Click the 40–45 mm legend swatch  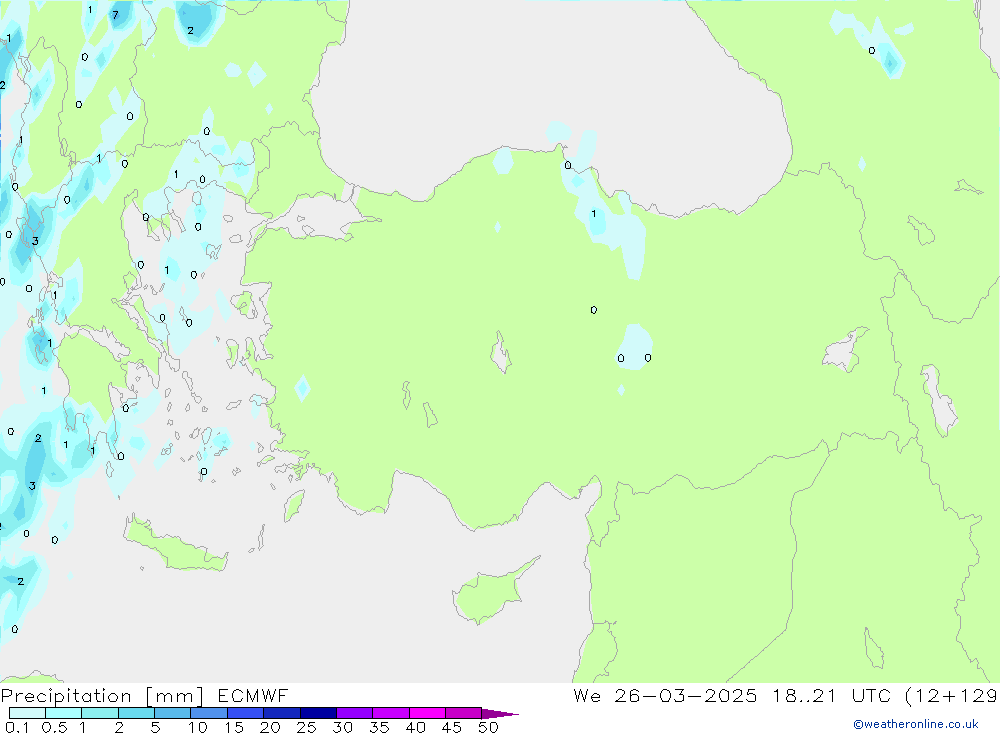coord(427,713)
